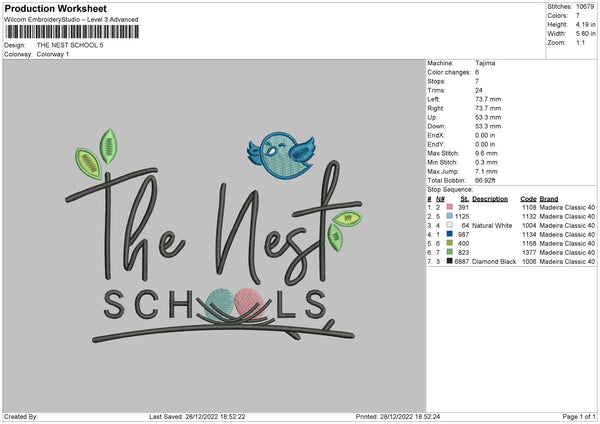
Task: Click the 'Last Saved' timestamp in the footer
Action: click(x=197, y=416)
